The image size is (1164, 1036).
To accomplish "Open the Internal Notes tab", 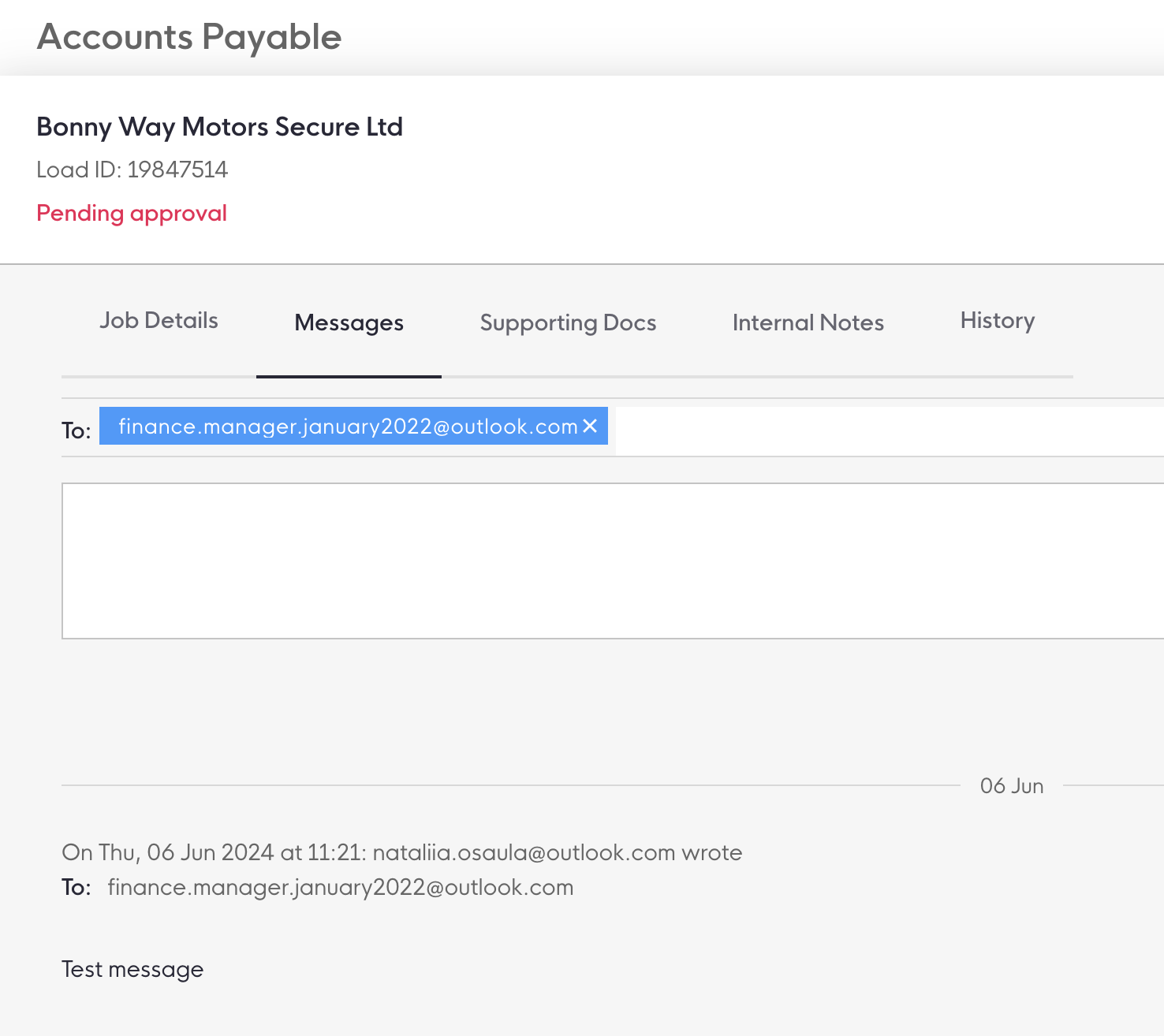I will pos(808,323).
